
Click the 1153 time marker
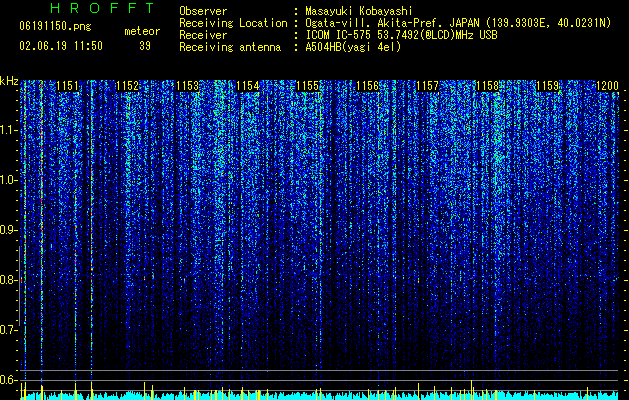(x=188, y=86)
